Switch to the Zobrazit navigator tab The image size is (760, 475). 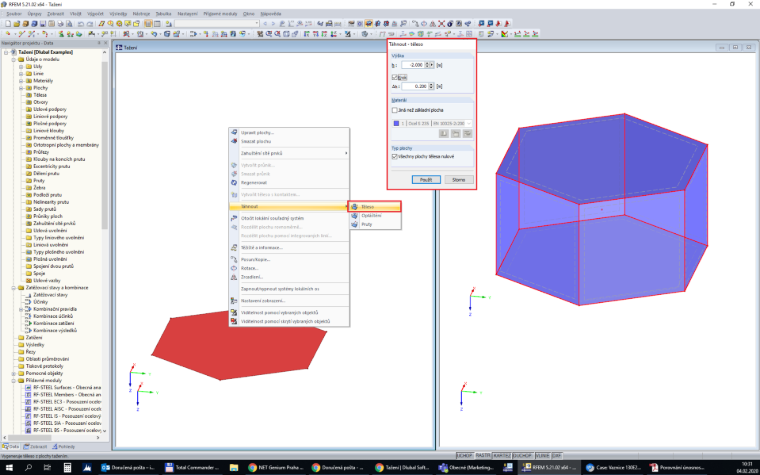35,447
